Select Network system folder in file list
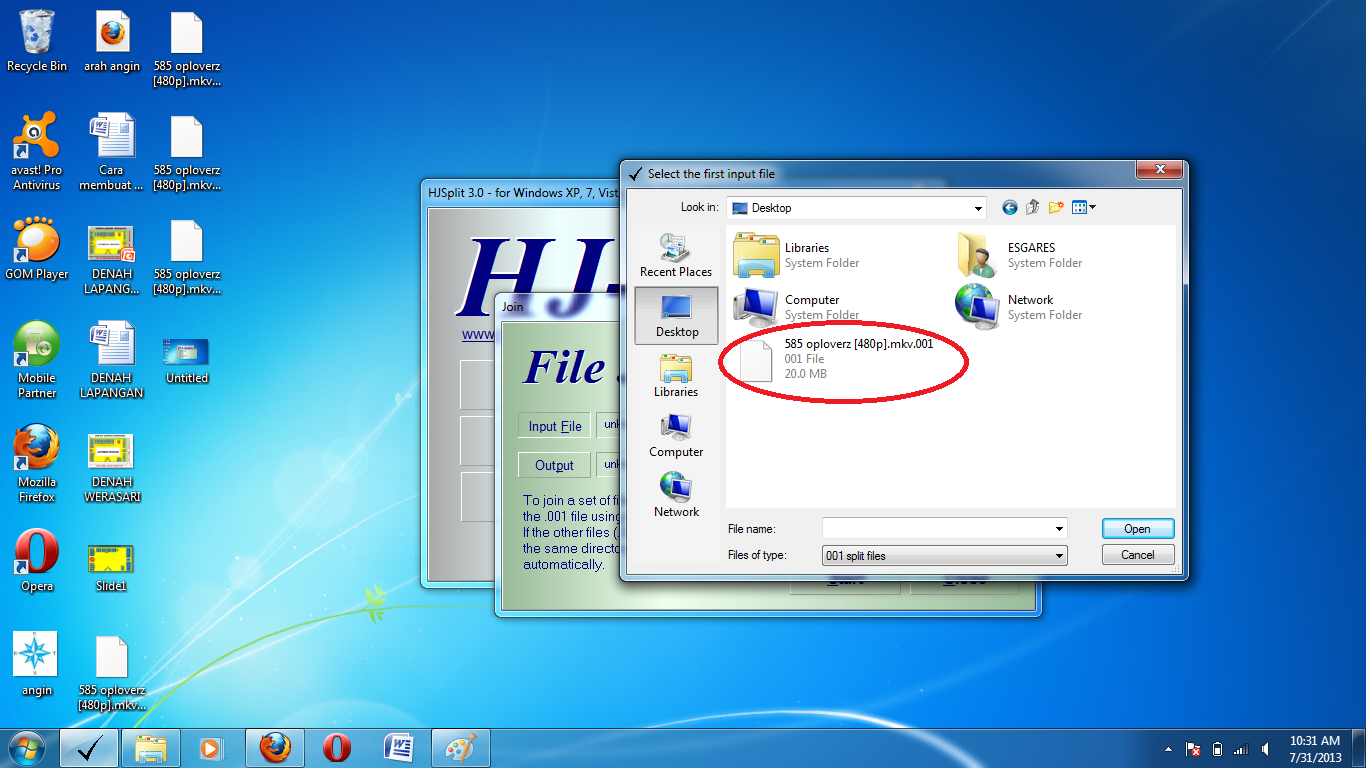 (1020, 307)
